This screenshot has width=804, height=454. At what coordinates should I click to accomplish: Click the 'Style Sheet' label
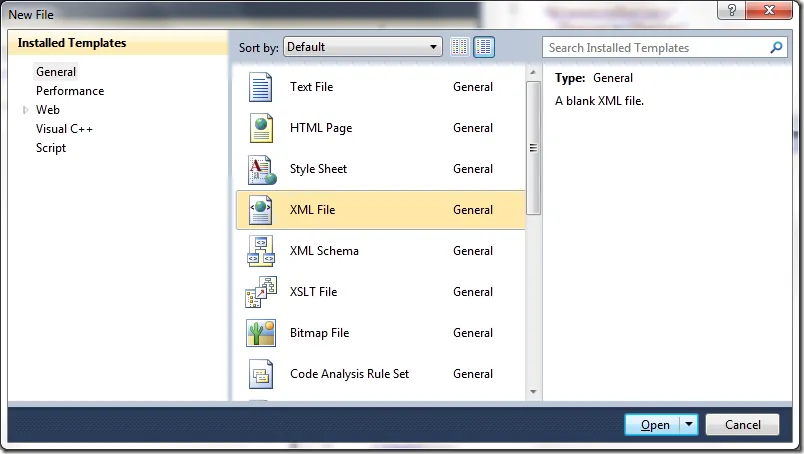[x=318, y=169]
